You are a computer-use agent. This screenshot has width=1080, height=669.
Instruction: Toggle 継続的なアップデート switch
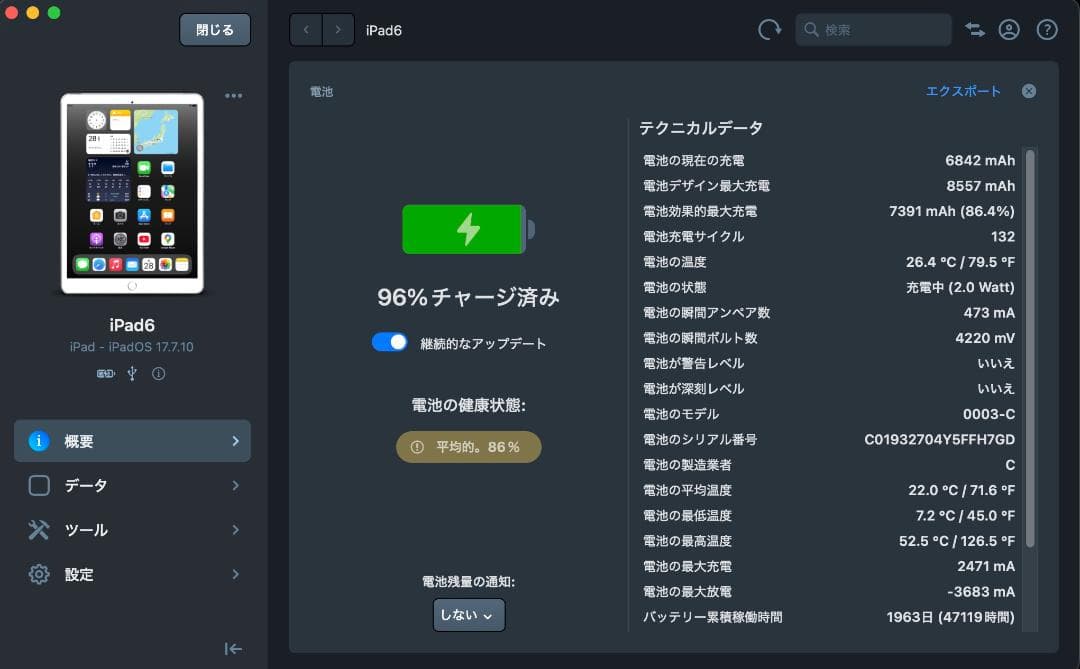[x=390, y=342]
